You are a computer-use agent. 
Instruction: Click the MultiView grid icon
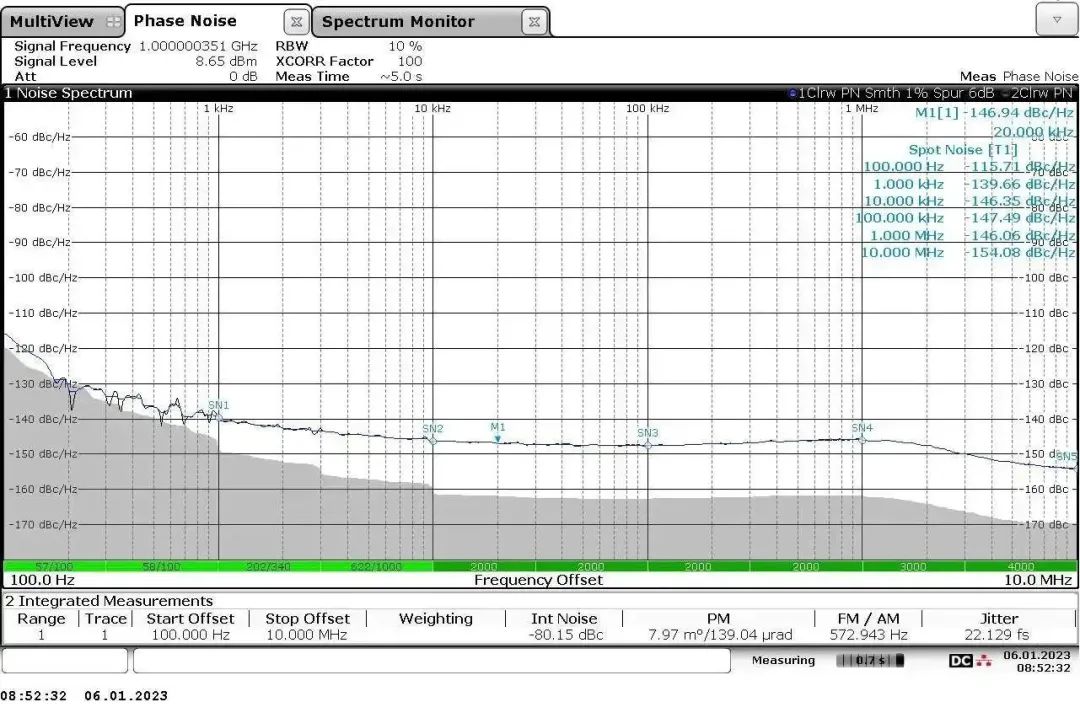coord(113,22)
